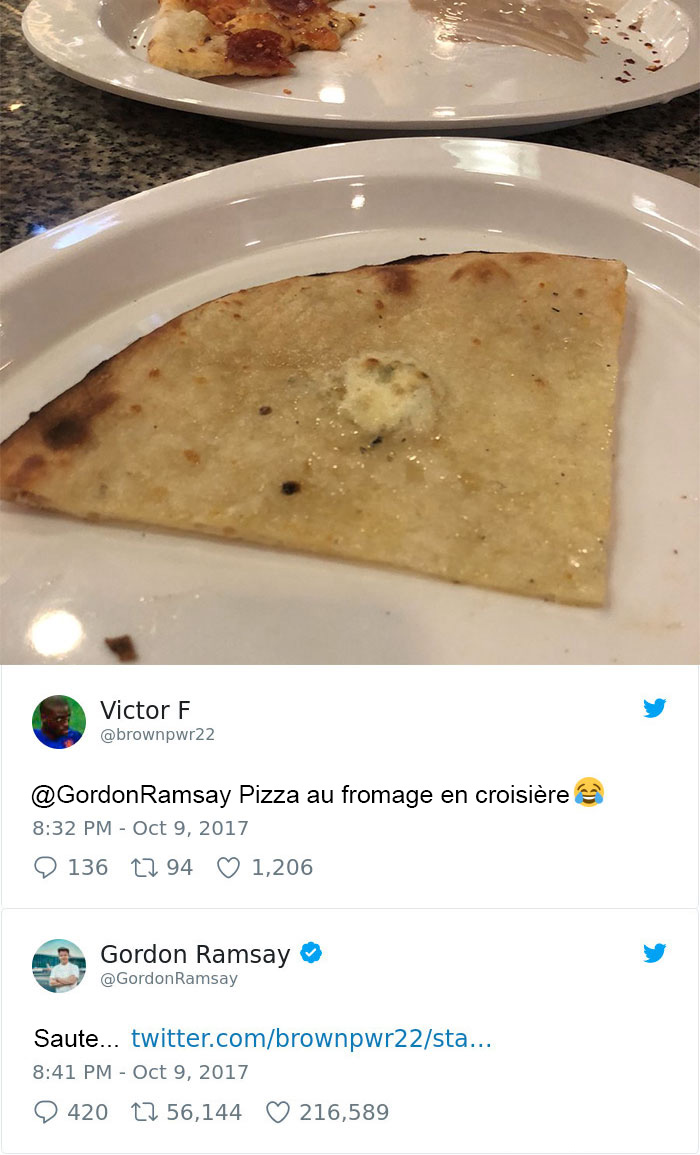Click the @GordonRamsay mention in Victor's tweet
This screenshot has width=700, height=1155.
131,795
